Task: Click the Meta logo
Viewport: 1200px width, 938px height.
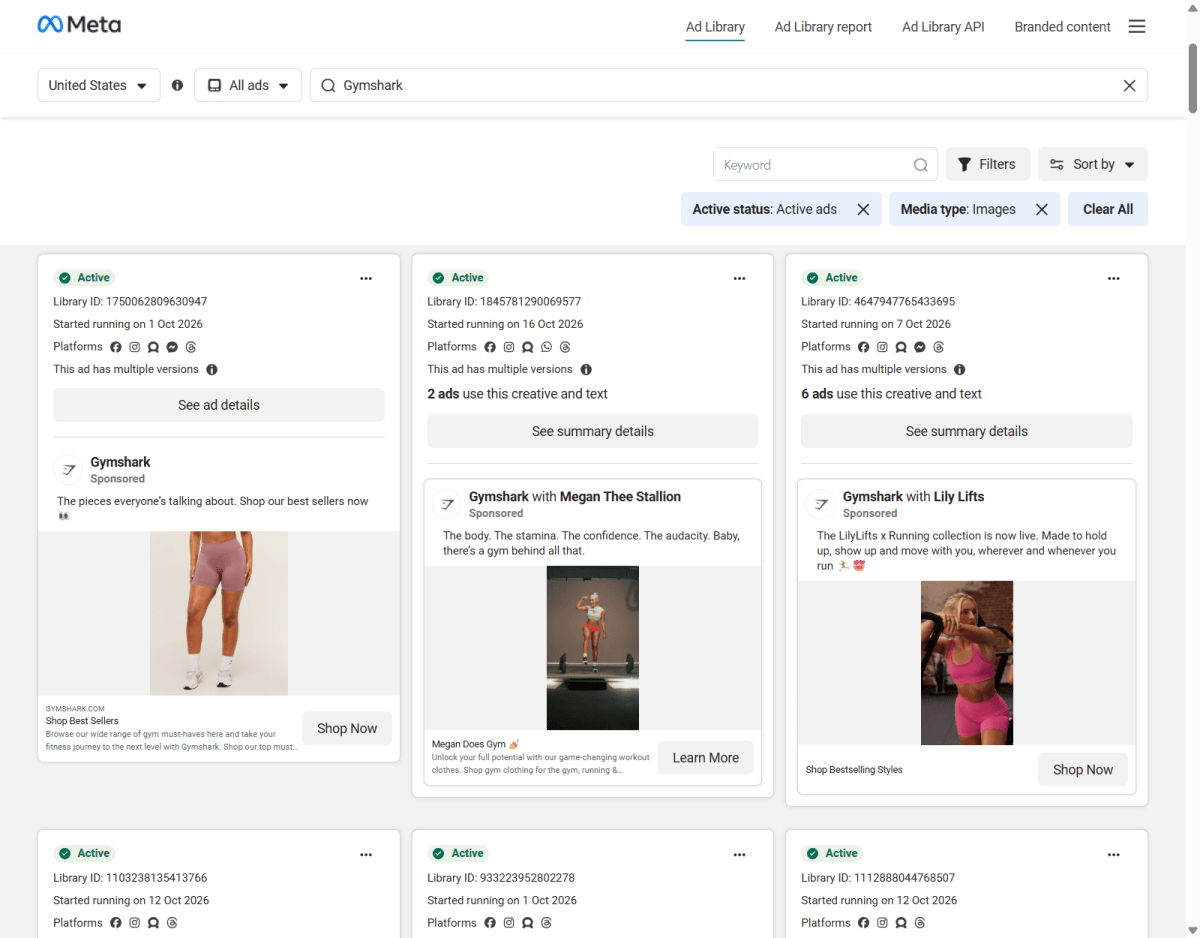Action: click(79, 25)
